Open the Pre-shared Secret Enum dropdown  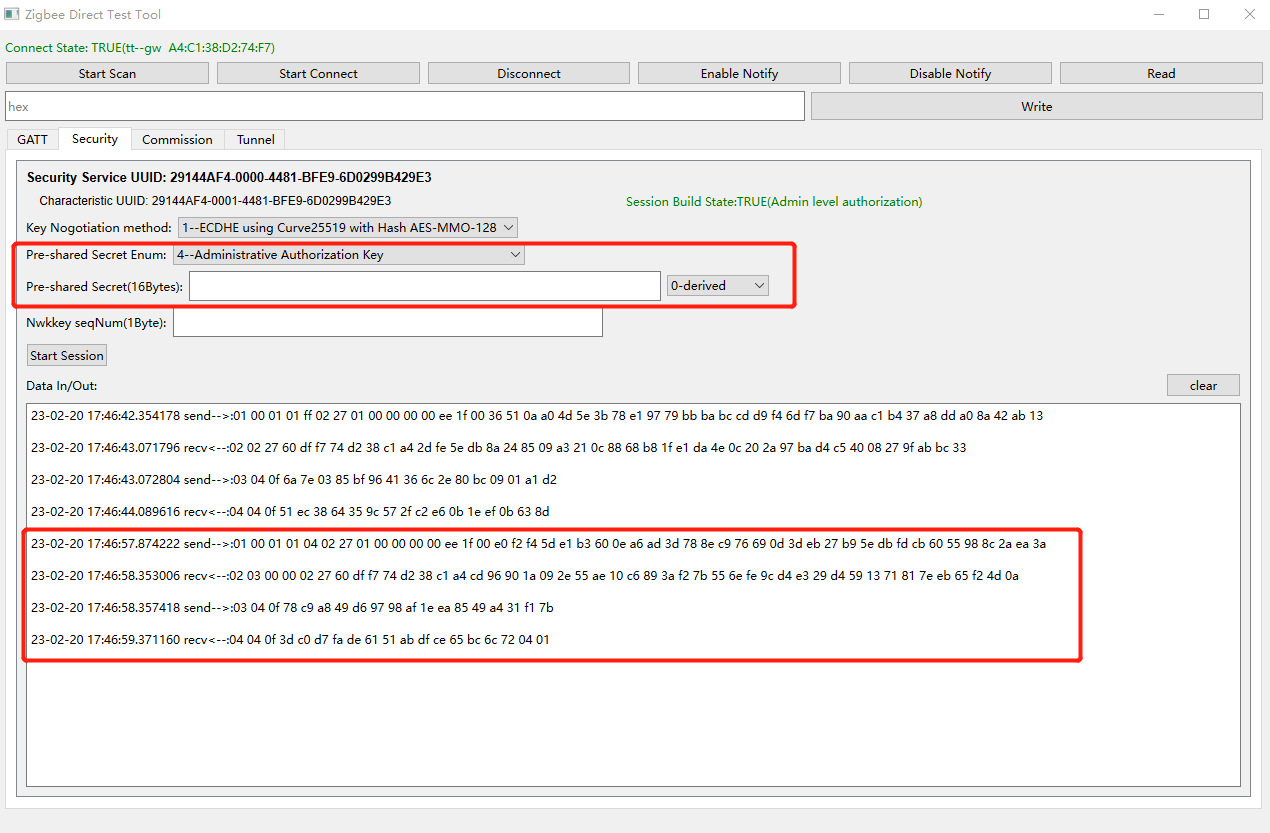[x=349, y=254]
